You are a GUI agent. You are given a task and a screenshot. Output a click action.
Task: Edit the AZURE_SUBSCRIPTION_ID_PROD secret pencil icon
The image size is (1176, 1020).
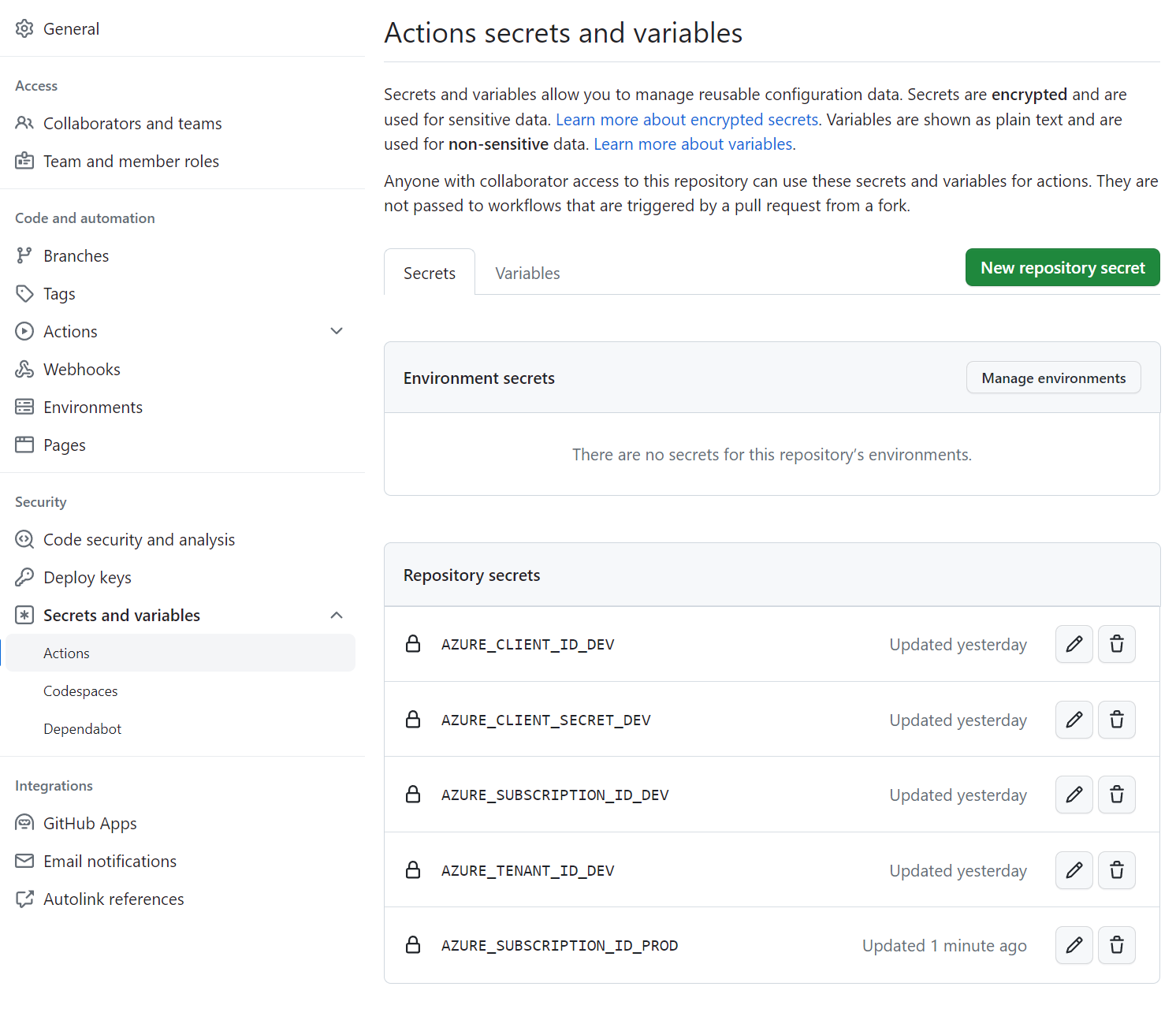pyautogui.click(x=1074, y=945)
